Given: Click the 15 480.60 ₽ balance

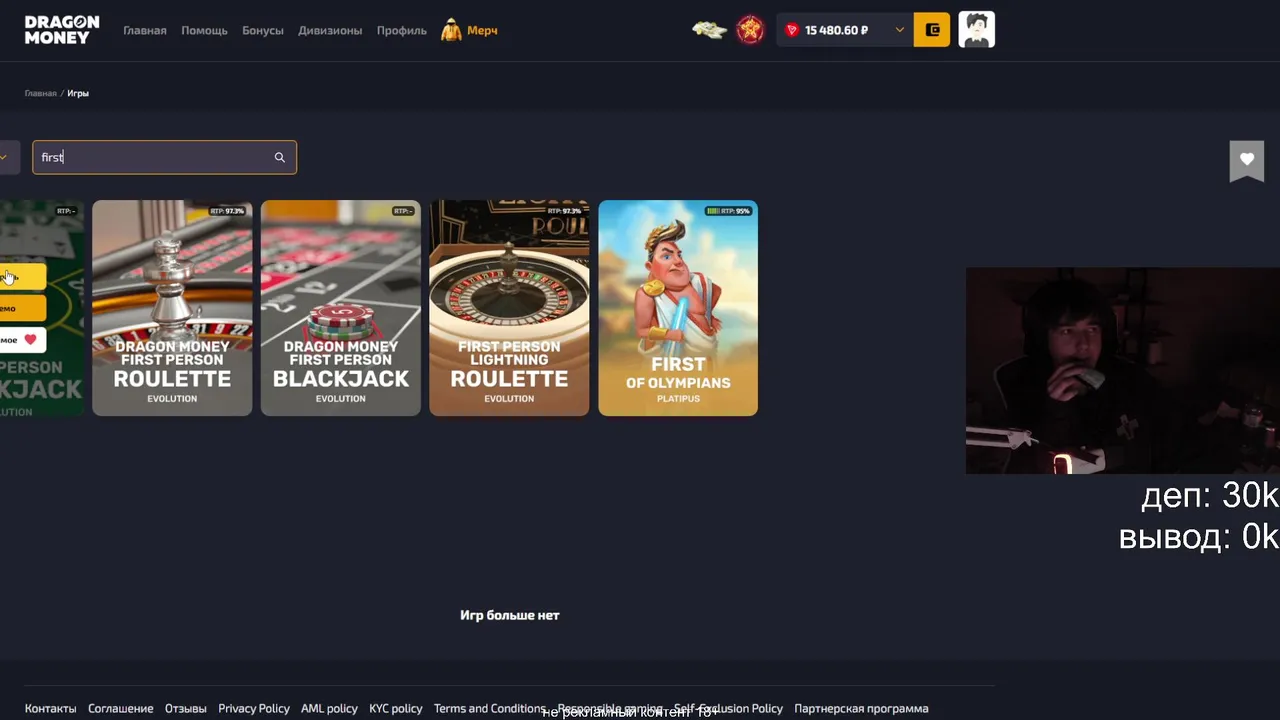Looking at the screenshot, I should click(x=836, y=30).
